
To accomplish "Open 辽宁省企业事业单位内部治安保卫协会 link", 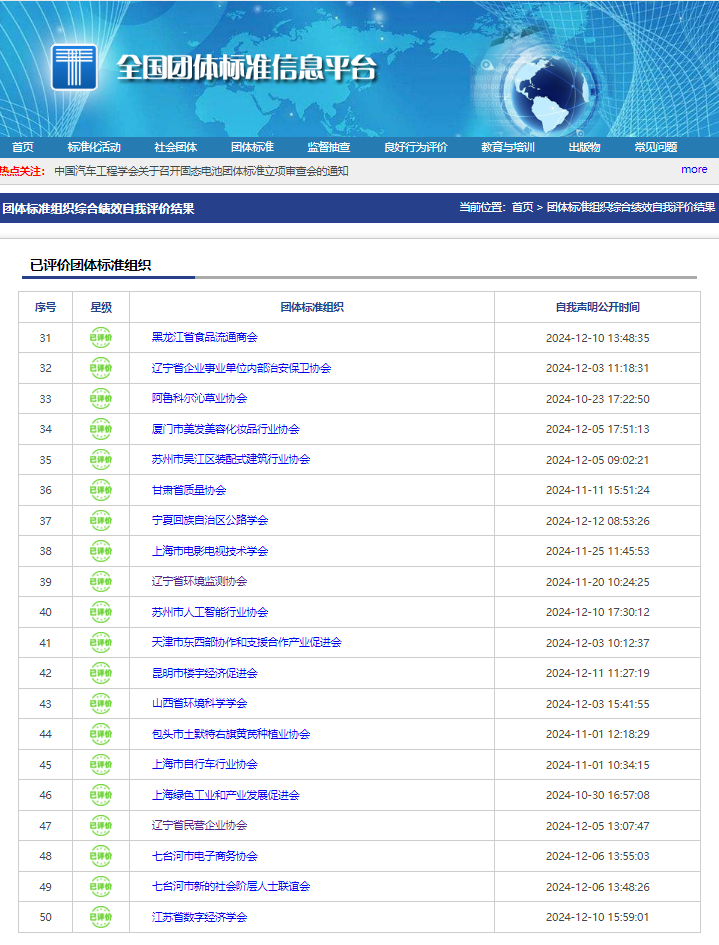I will [x=241, y=368].
